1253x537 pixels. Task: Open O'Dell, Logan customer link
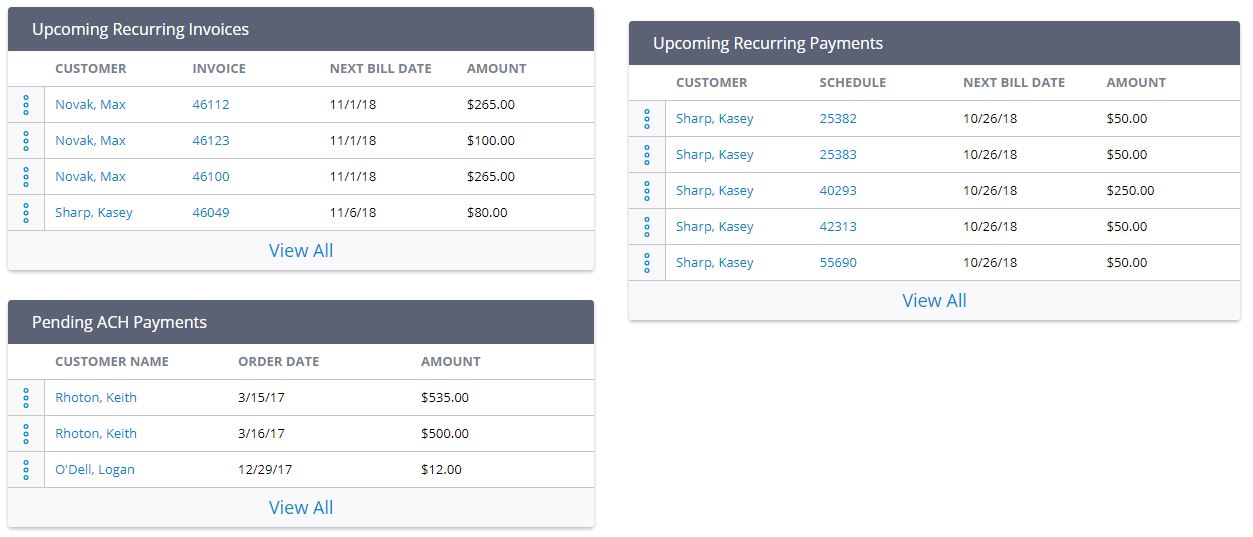click(95, 470)
